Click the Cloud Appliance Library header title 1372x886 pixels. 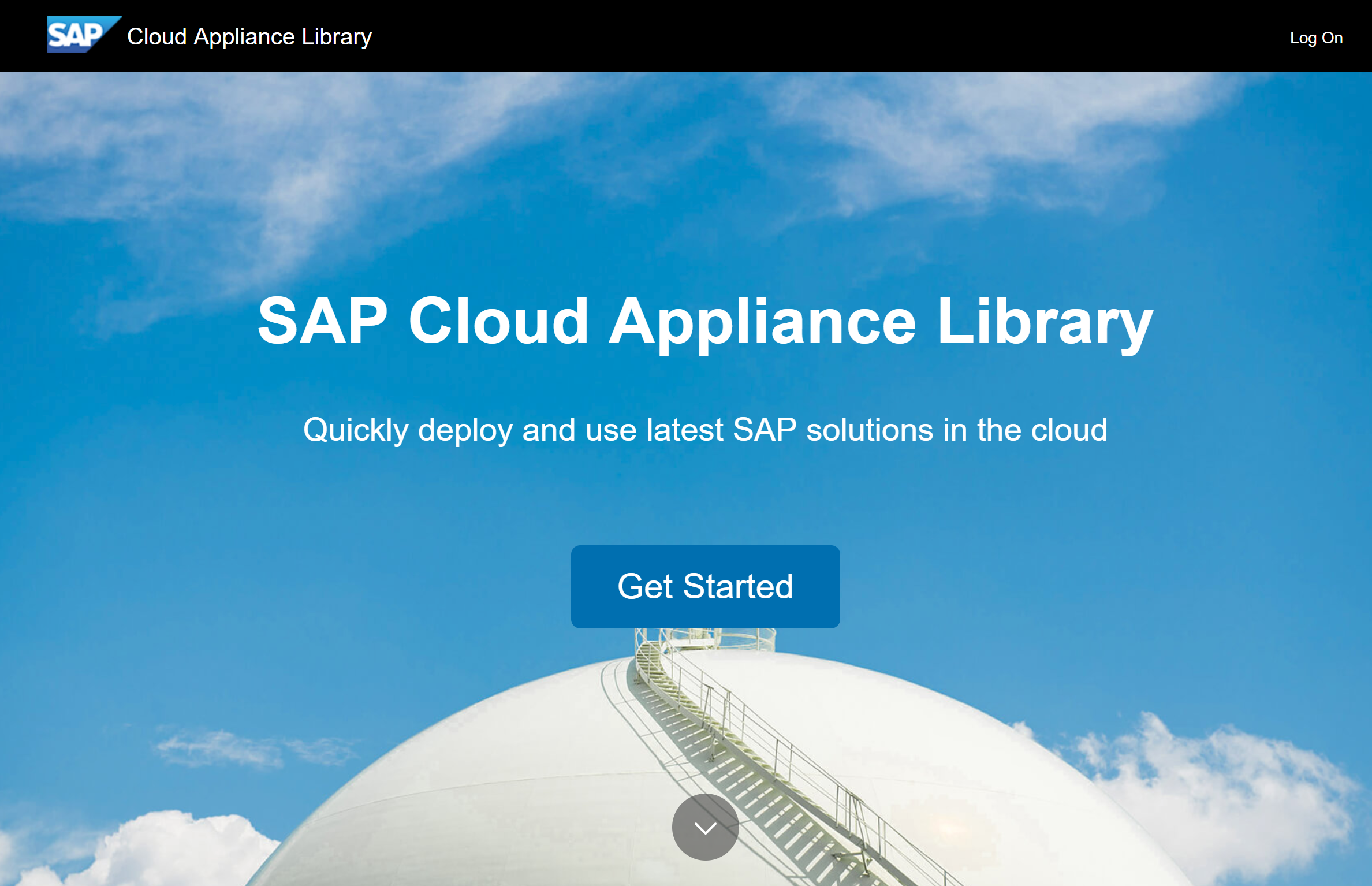click(x=249, y=37)
